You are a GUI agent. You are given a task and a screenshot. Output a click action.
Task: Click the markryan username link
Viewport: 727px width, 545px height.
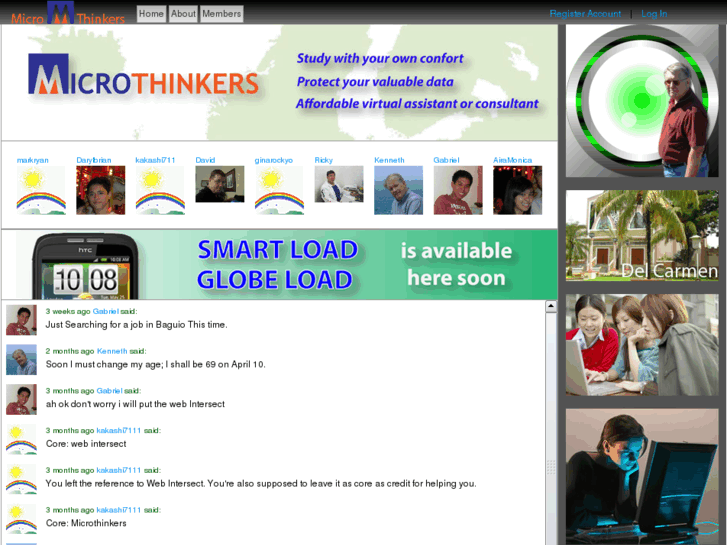(32, 160)
